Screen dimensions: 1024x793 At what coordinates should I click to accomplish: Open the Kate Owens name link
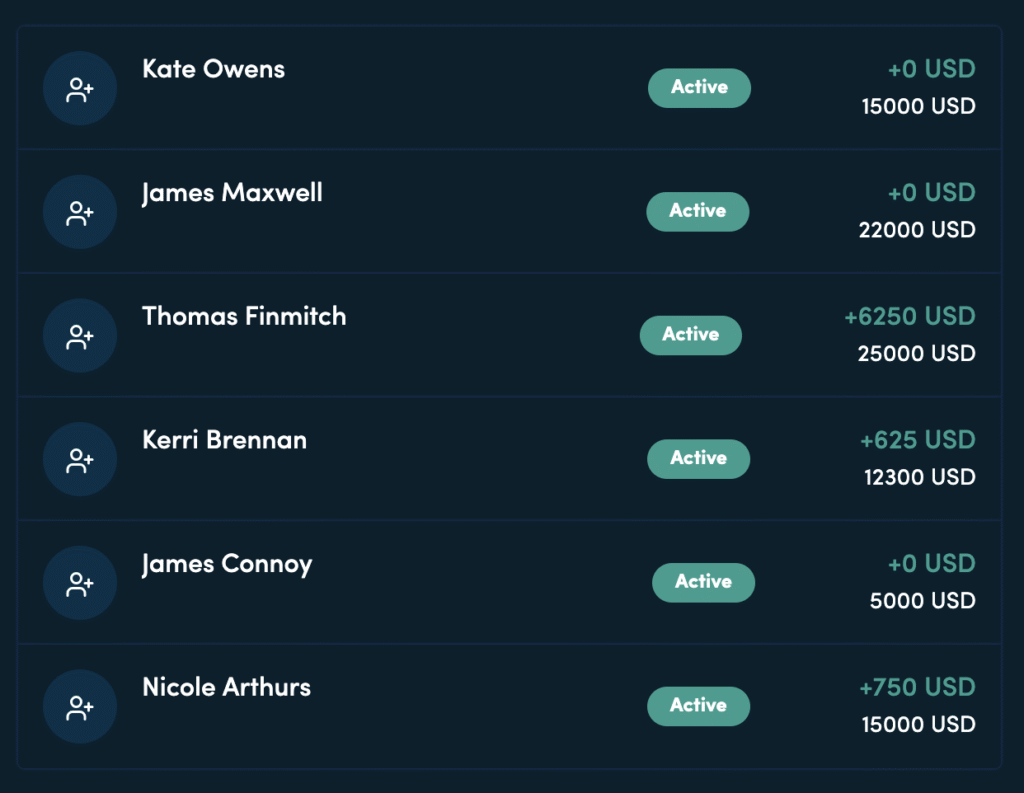pos(214,69)
